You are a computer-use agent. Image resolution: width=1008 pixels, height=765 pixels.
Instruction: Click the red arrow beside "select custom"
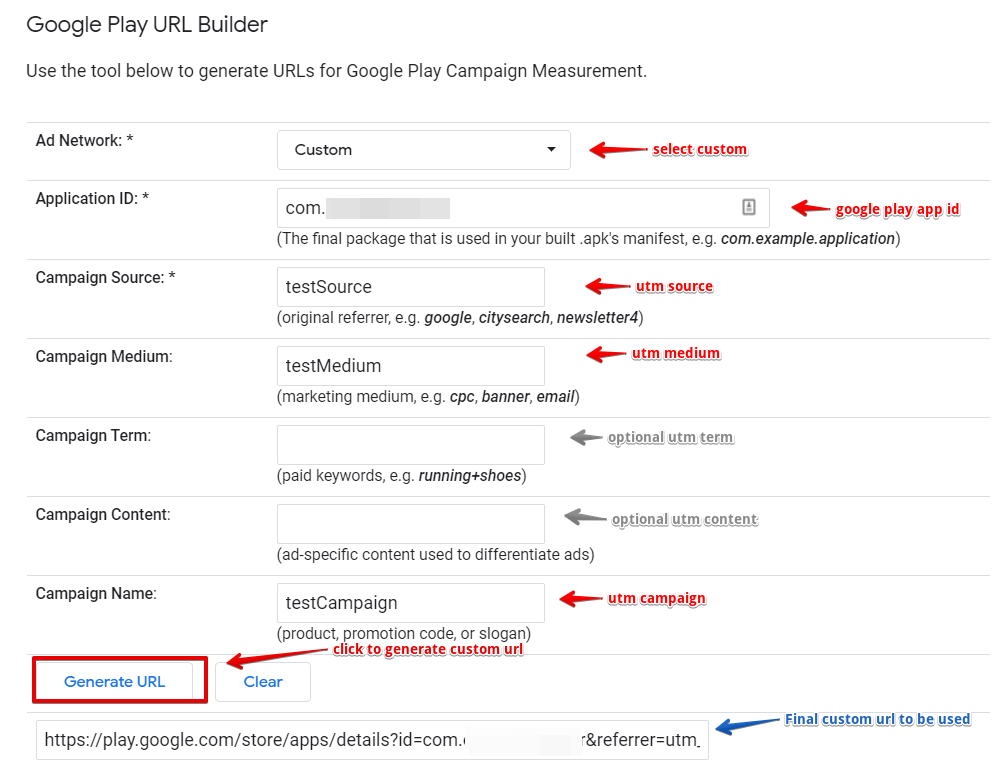(617, 150)
